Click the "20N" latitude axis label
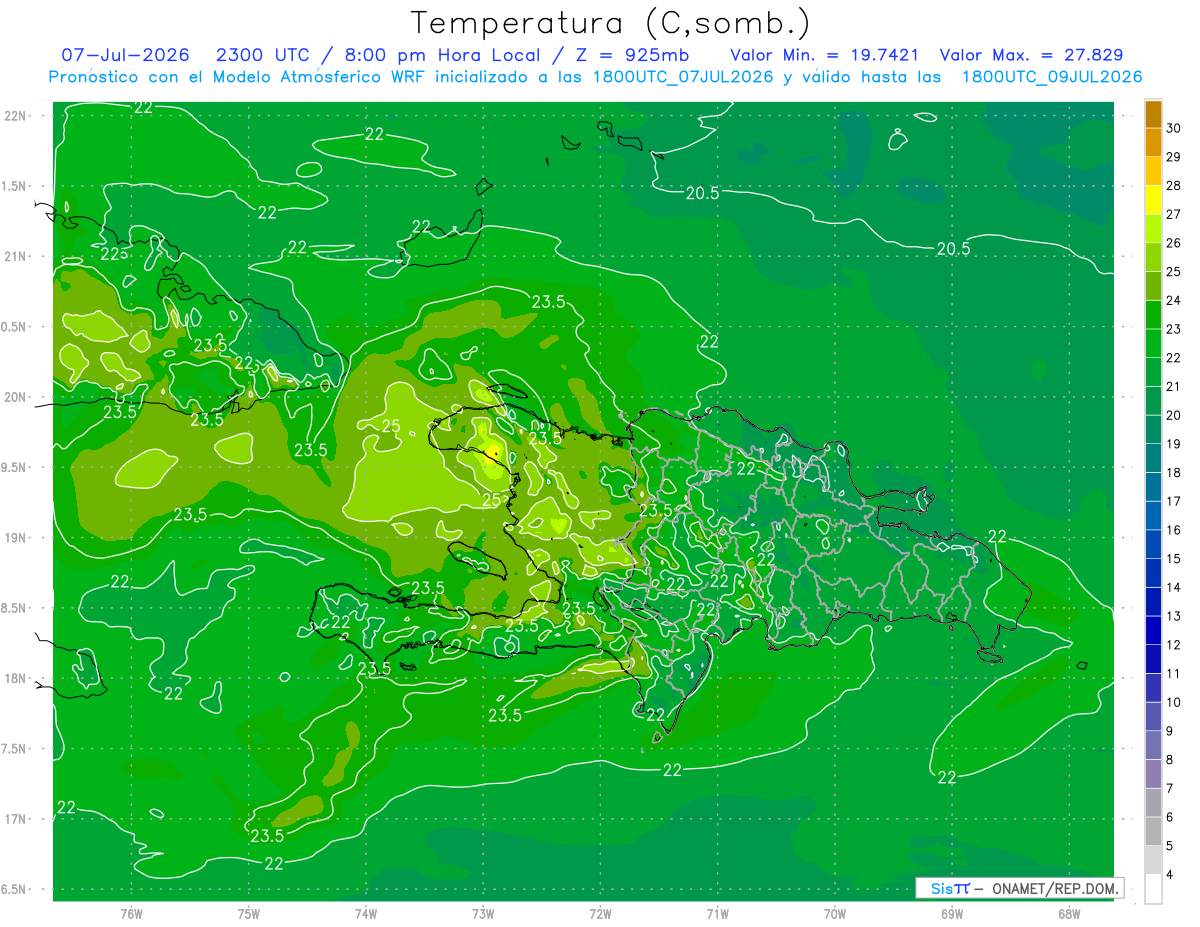 [15, 397]
